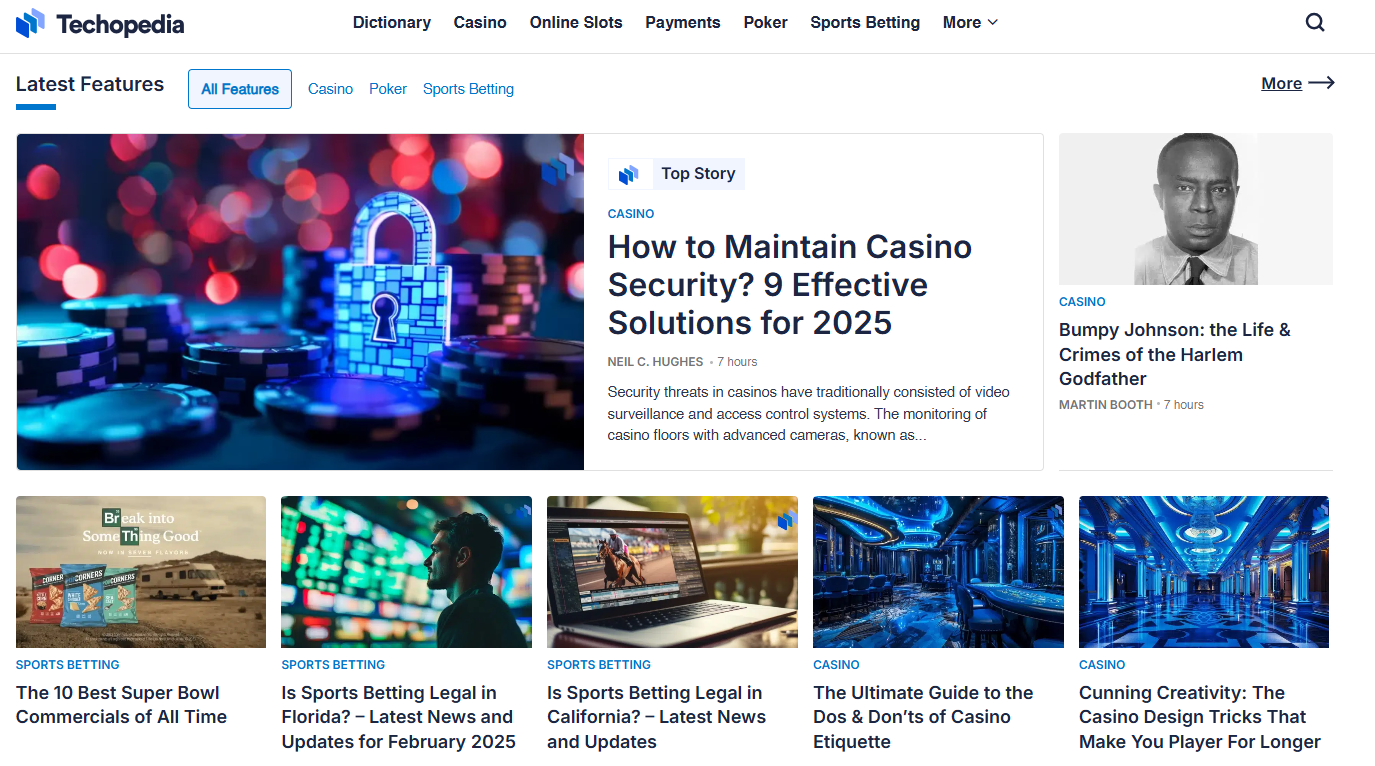Open the Super Bowl commercials thumbnail
The height and width of the screenshot is (766, 1375).
pos(141,572)
